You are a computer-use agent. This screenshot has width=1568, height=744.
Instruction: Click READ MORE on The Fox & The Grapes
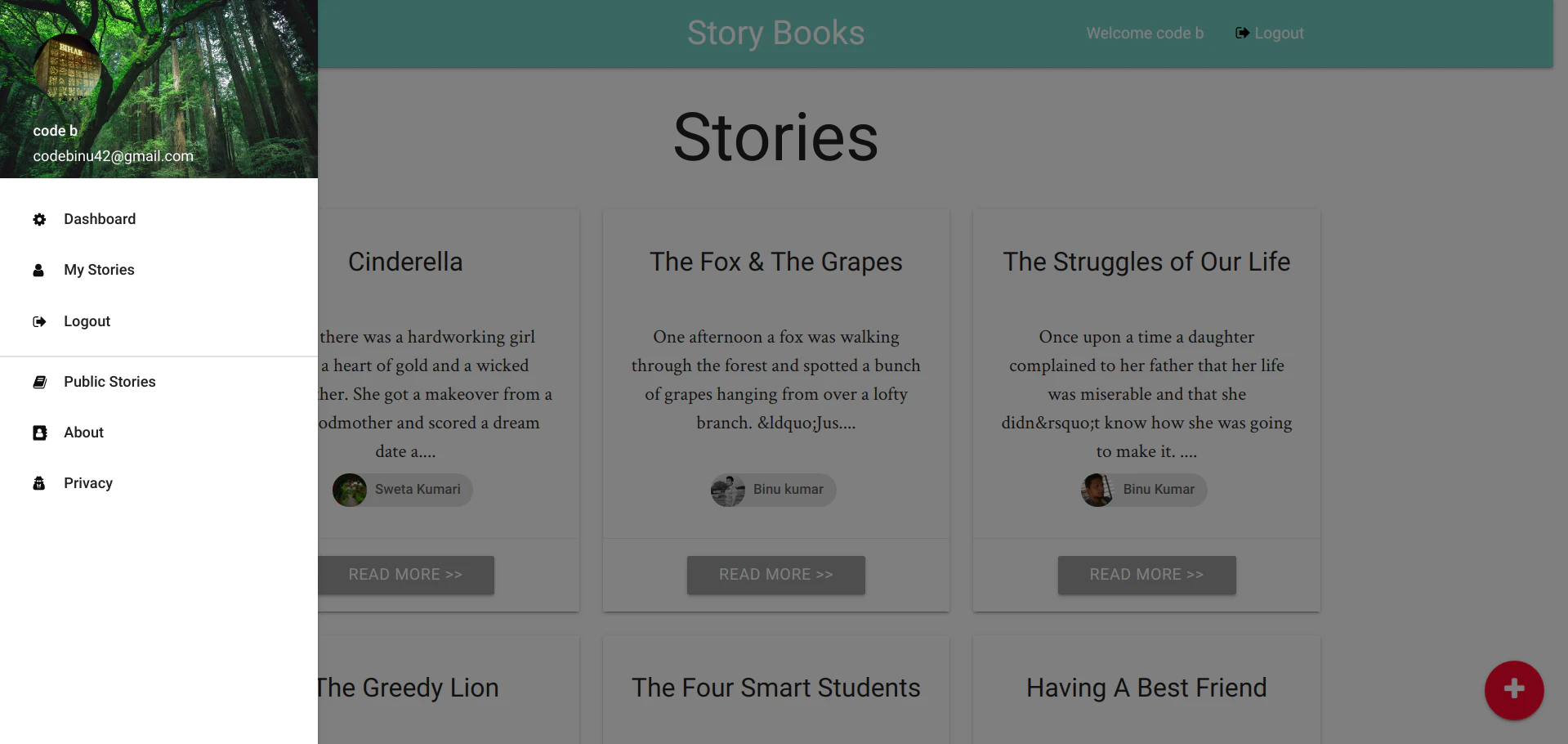(x=775, y=575)
